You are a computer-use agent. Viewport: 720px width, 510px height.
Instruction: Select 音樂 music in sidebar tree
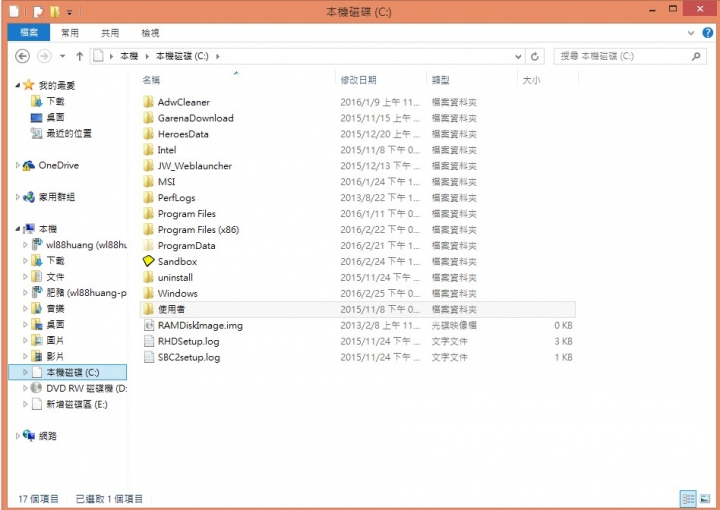[56, 308]
